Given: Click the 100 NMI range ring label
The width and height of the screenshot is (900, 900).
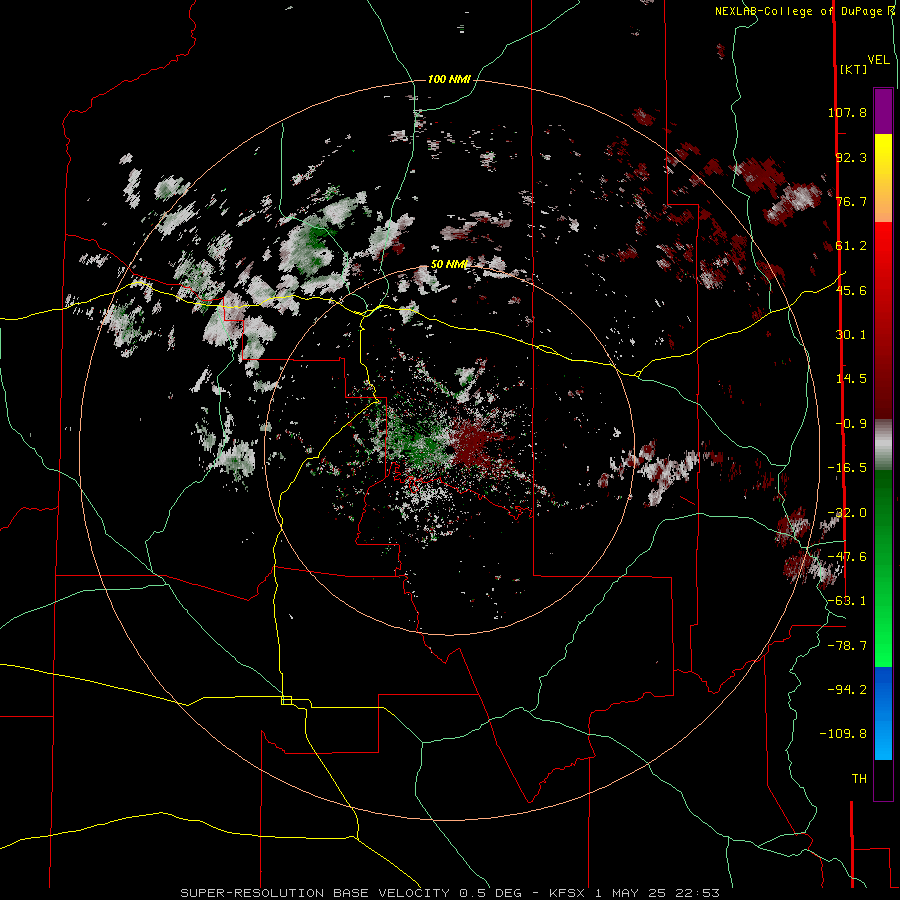Looking at the screenshot, I should click(449, 79).
